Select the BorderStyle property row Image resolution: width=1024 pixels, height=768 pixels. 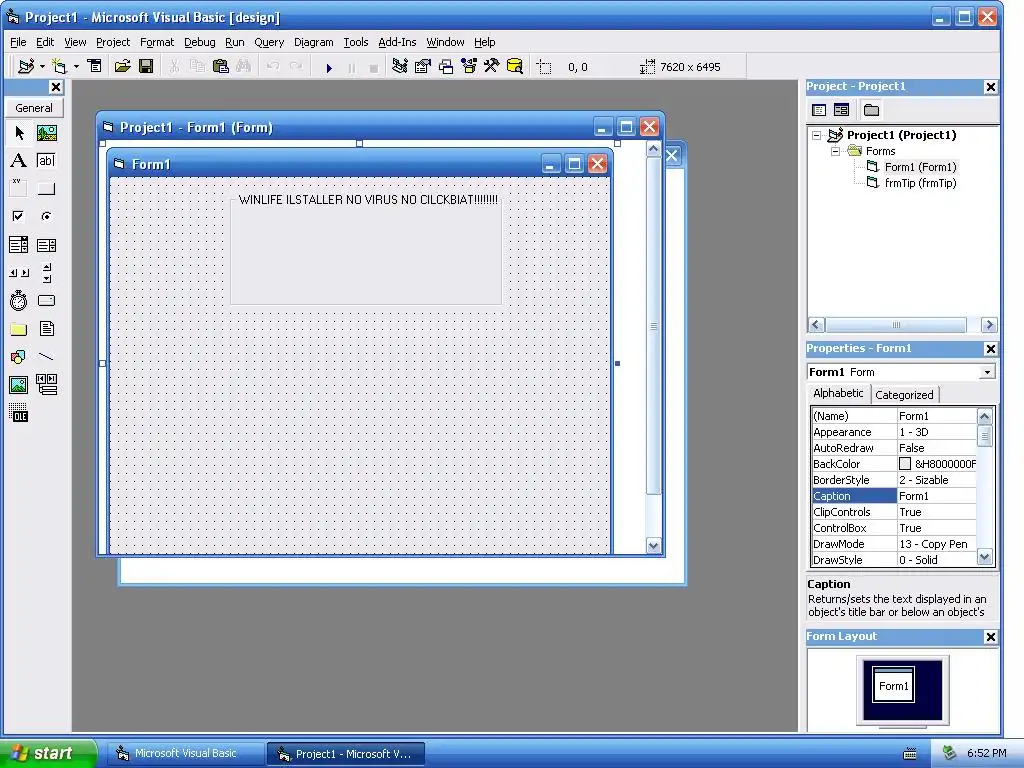(893, 480)
